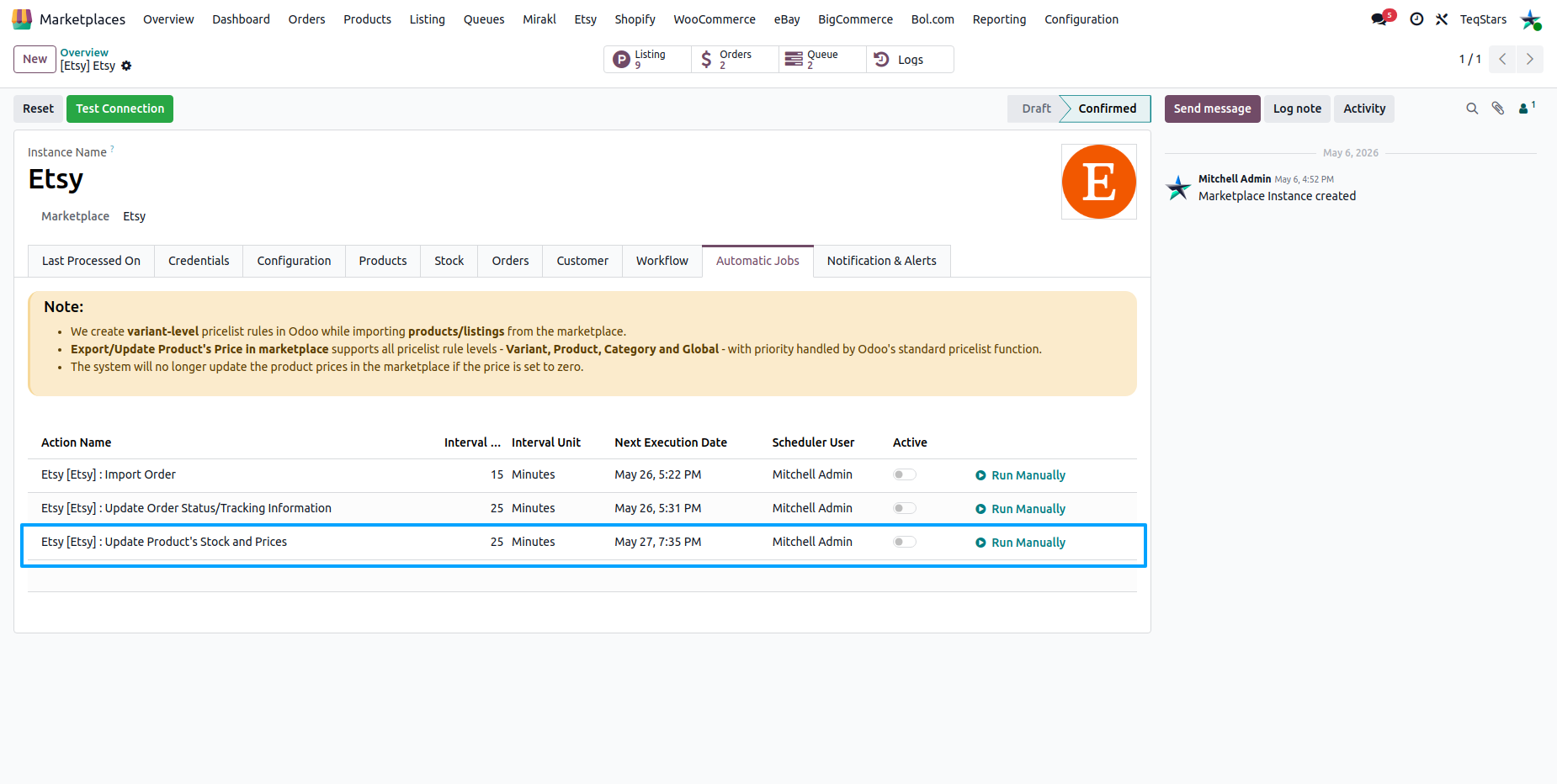Switch to the Customer tab

pos(582,261)
